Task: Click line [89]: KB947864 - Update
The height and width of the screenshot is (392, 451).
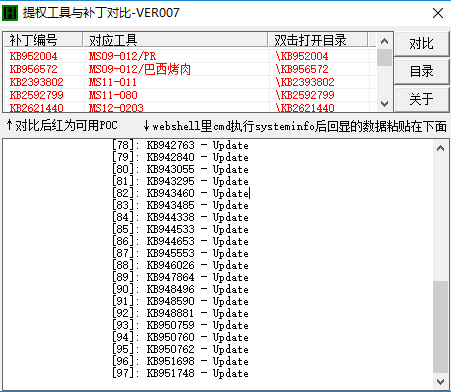Action: 180,277
